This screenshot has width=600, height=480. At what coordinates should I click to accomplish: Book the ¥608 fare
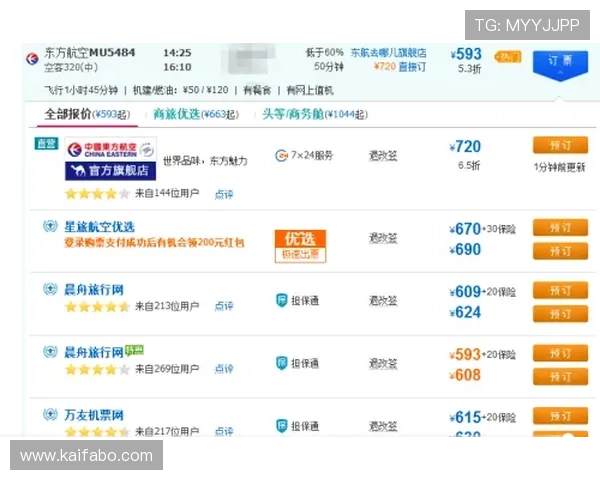coord(560,376)
